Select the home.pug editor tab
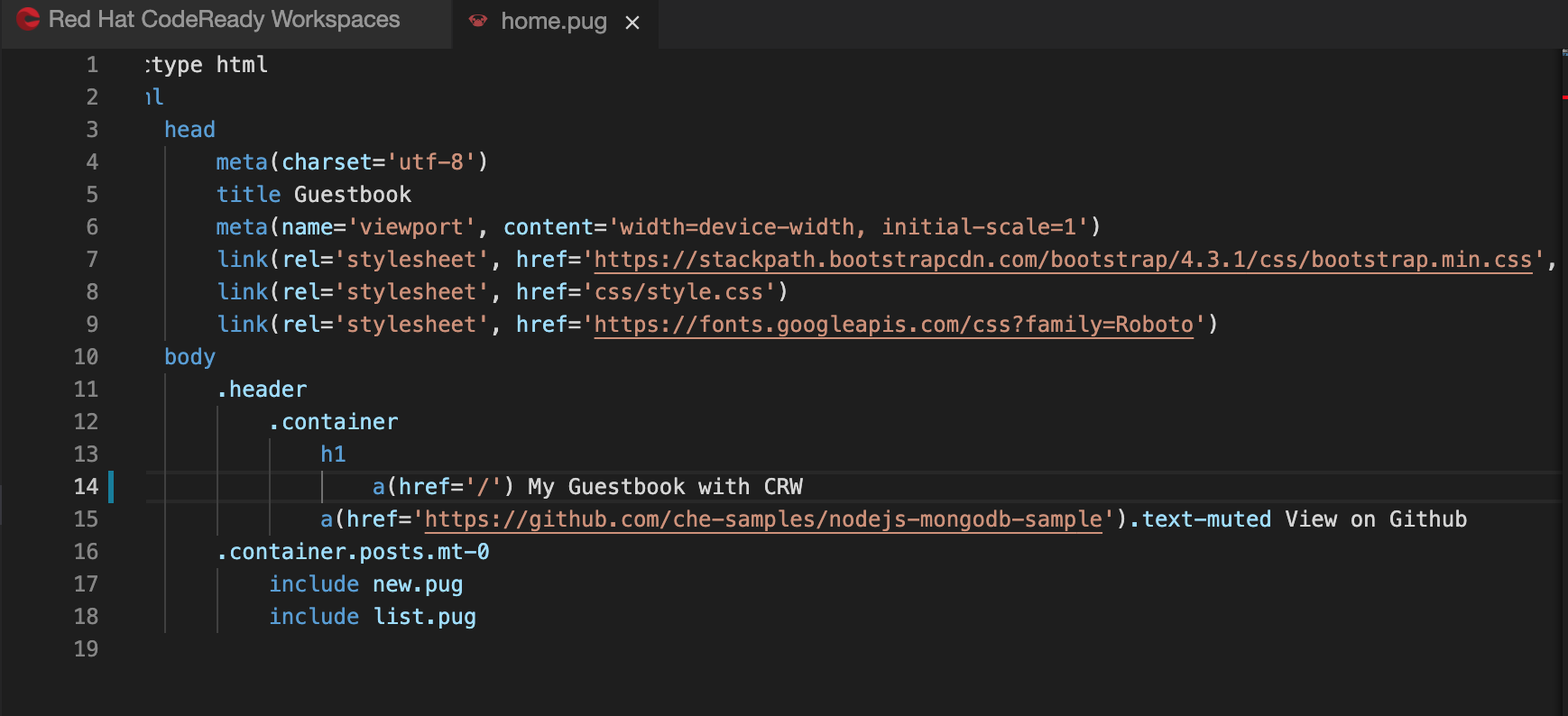This screenshot has height=716, width=1568. [554, 22]
